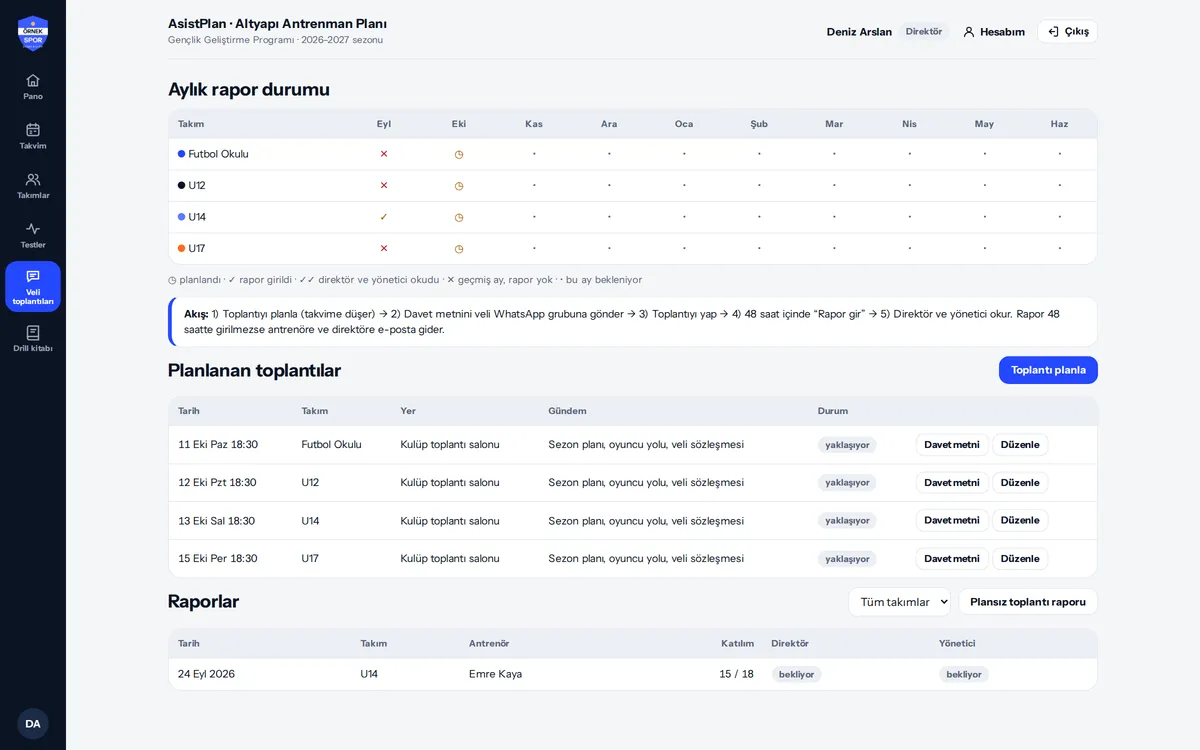1200x750 pixels.
Task: Click the Yönetici column bekliyor badge
Action: click(964, 674)
